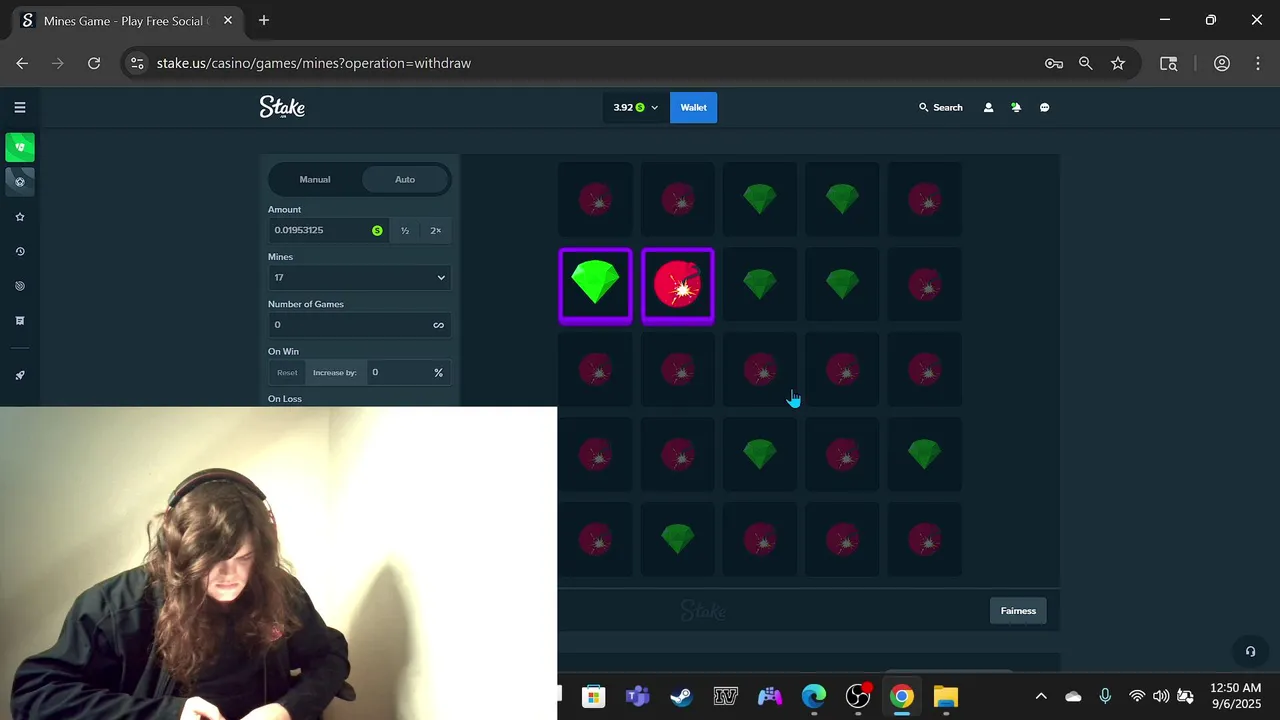
Task: Open the volume tray control
Action: click(x=1161, y=696)
